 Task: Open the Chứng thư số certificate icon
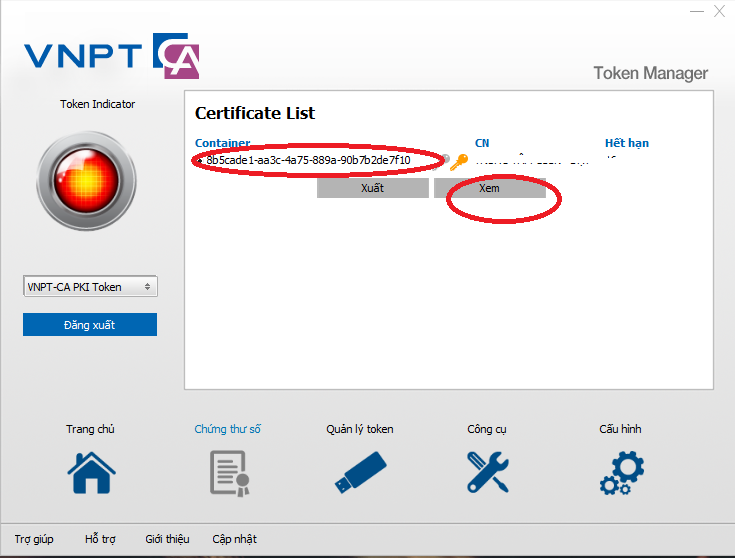[227, 472]
